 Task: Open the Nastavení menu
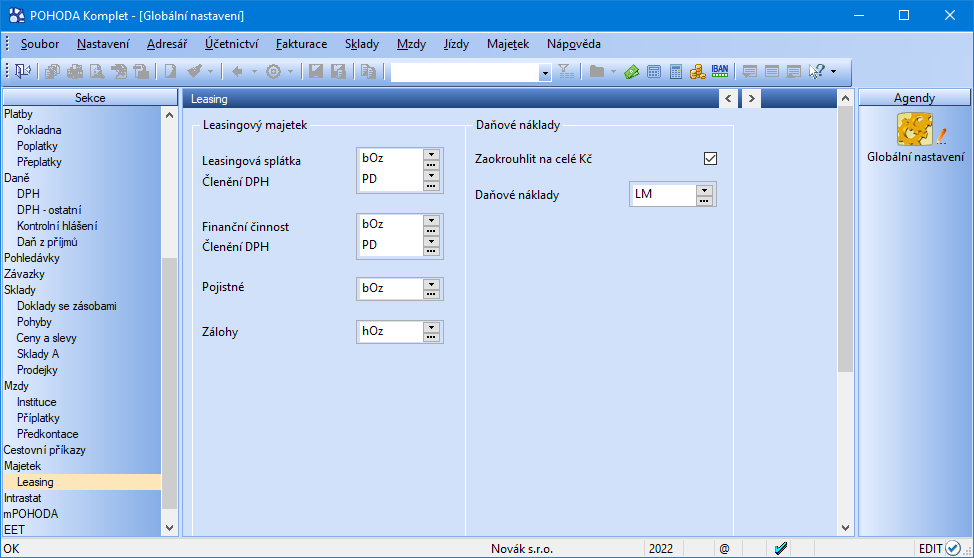pyautogui.click(x=103, y=44)
